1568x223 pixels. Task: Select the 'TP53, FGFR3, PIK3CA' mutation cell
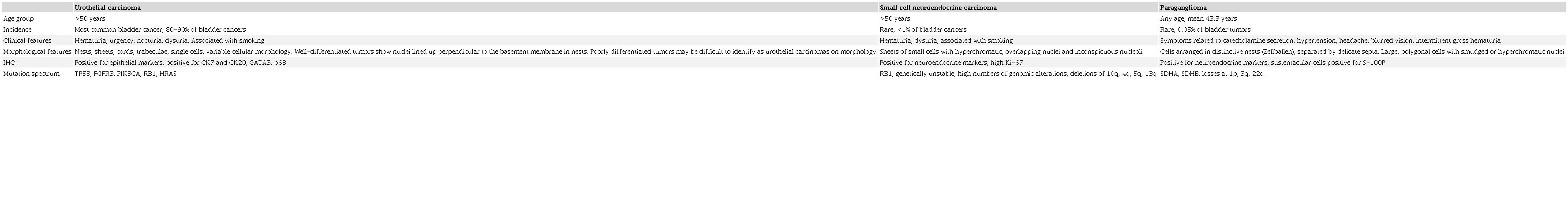125,74
